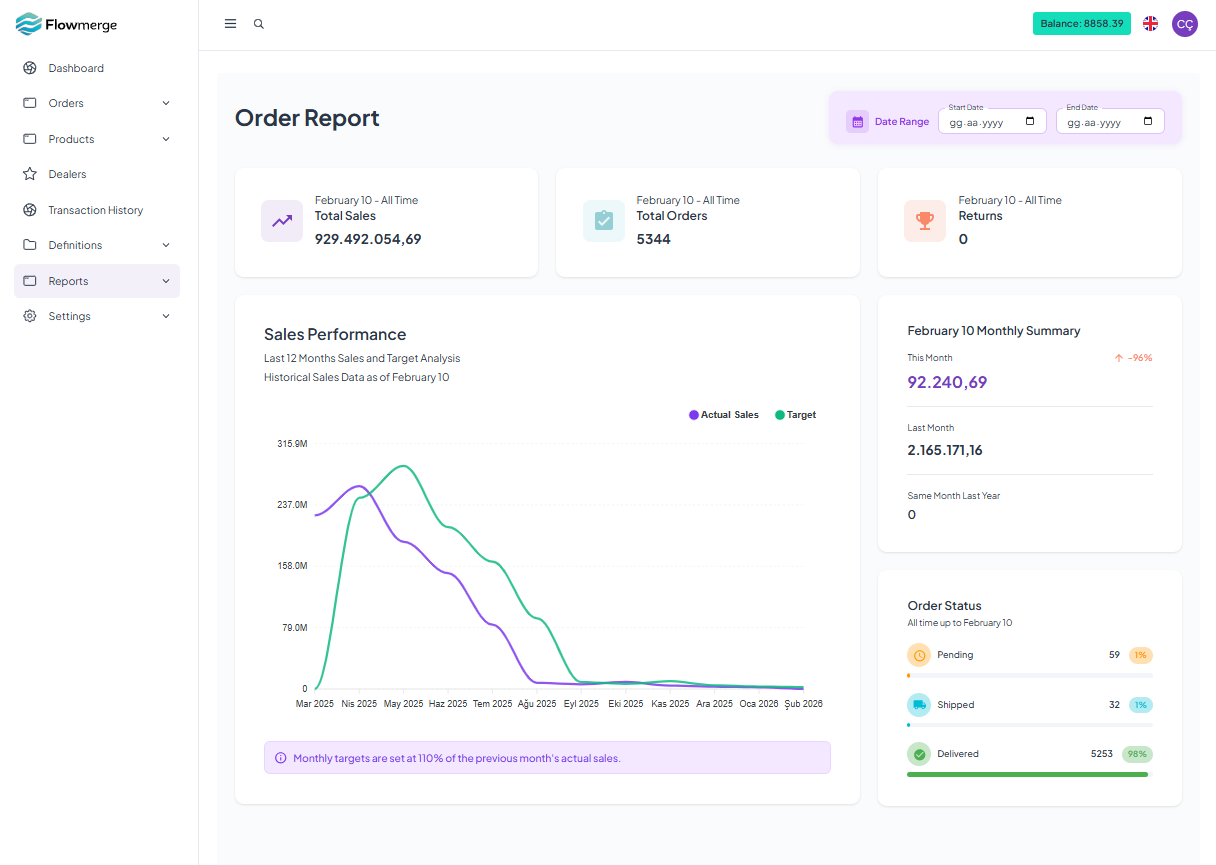Click the UK flag language icon

pos(1151,24)
